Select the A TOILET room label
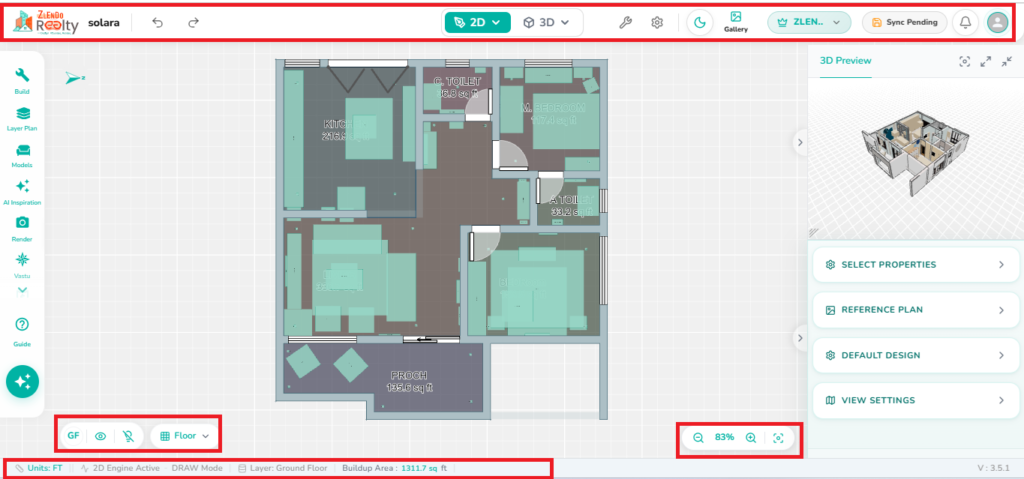The height and width of the screenshot is (479, 1024). click(x=572, y=205)
